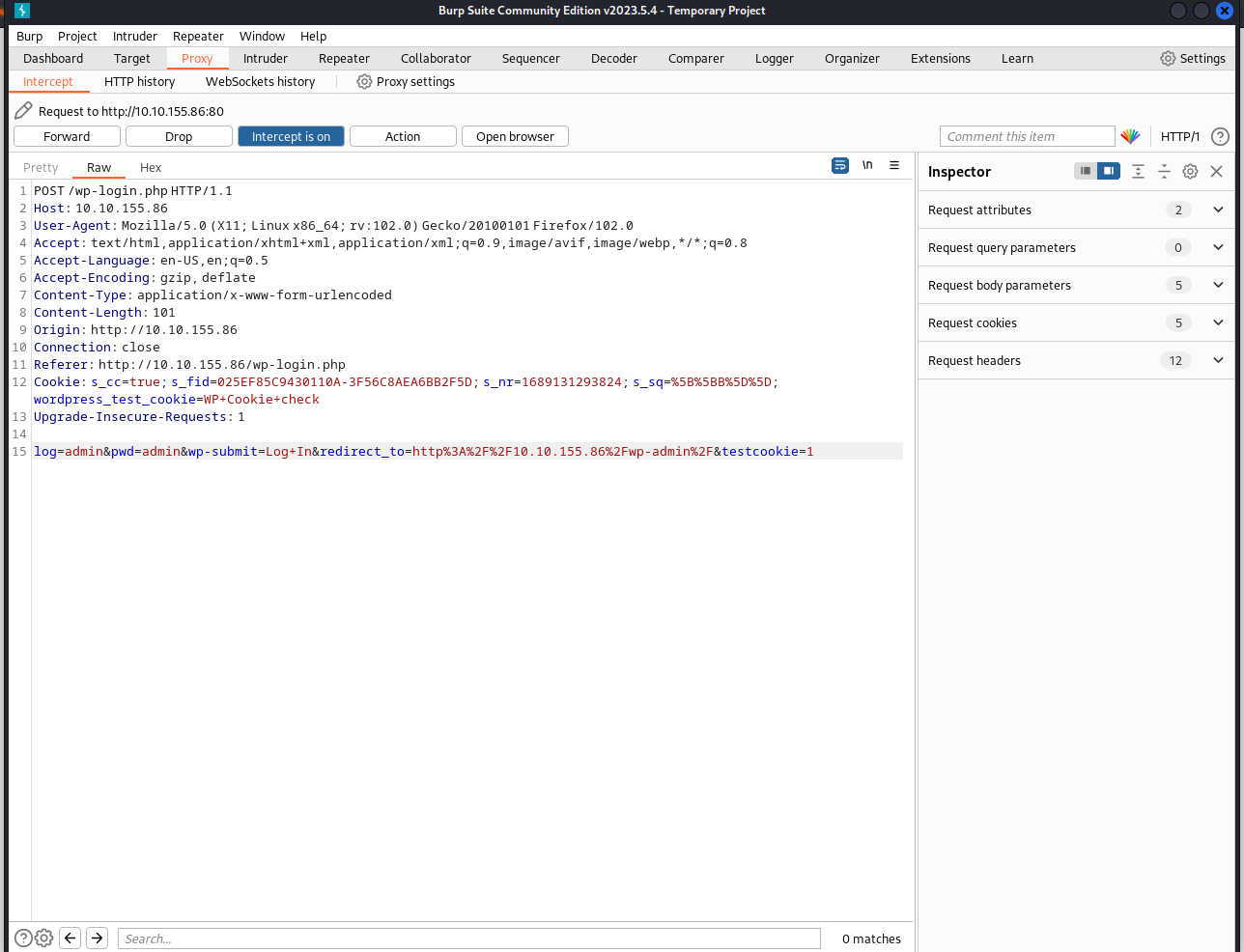This screenshot has height=952, width=1244.
Task: Collapse all Inspector sections icon
Action: tap(1164, 171)
